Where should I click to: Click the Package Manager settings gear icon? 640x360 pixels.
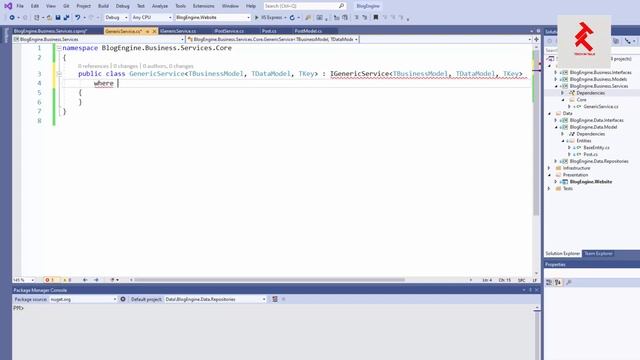coord(123,299)
